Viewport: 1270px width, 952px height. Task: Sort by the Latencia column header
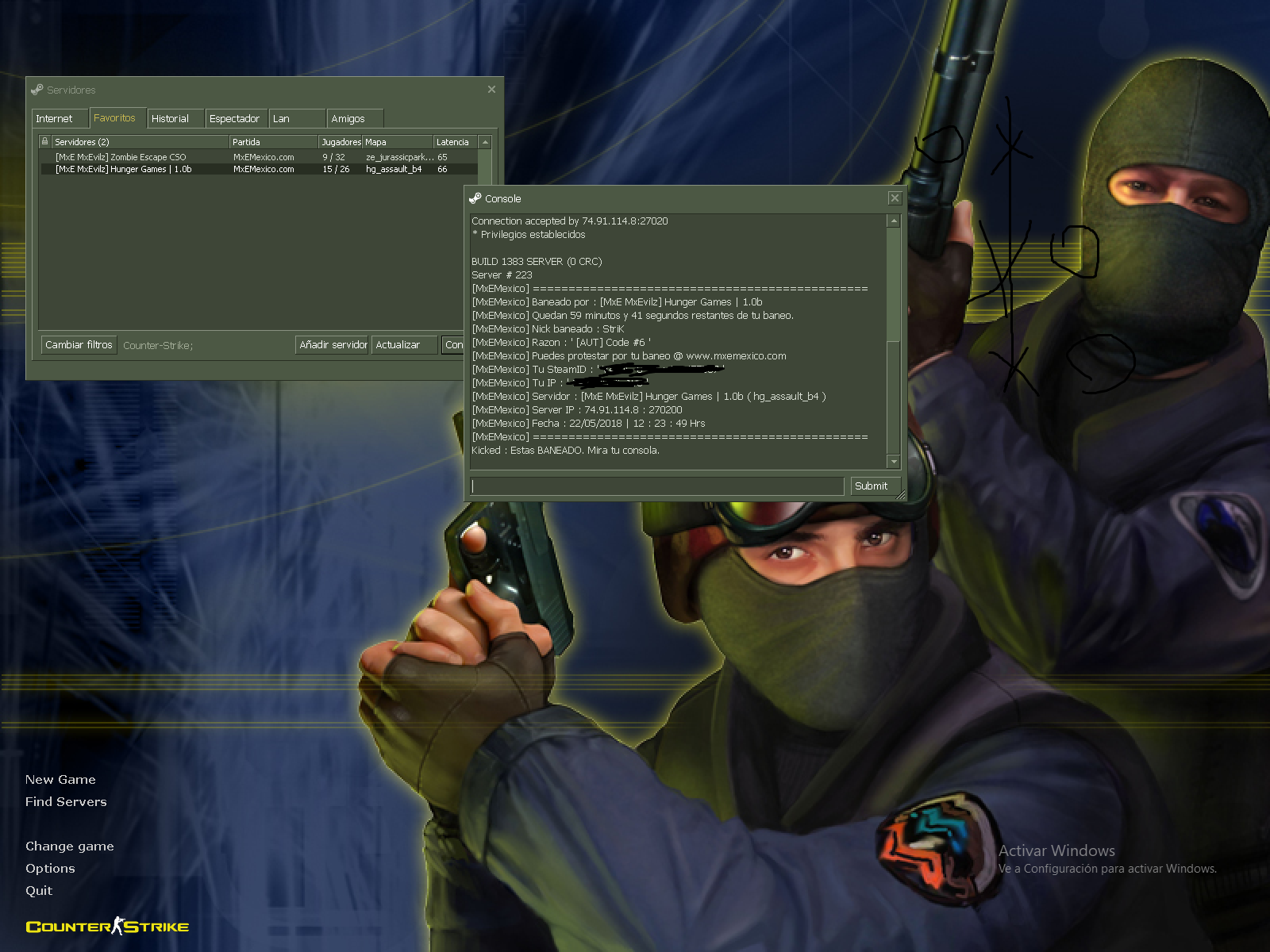[456, 142]
